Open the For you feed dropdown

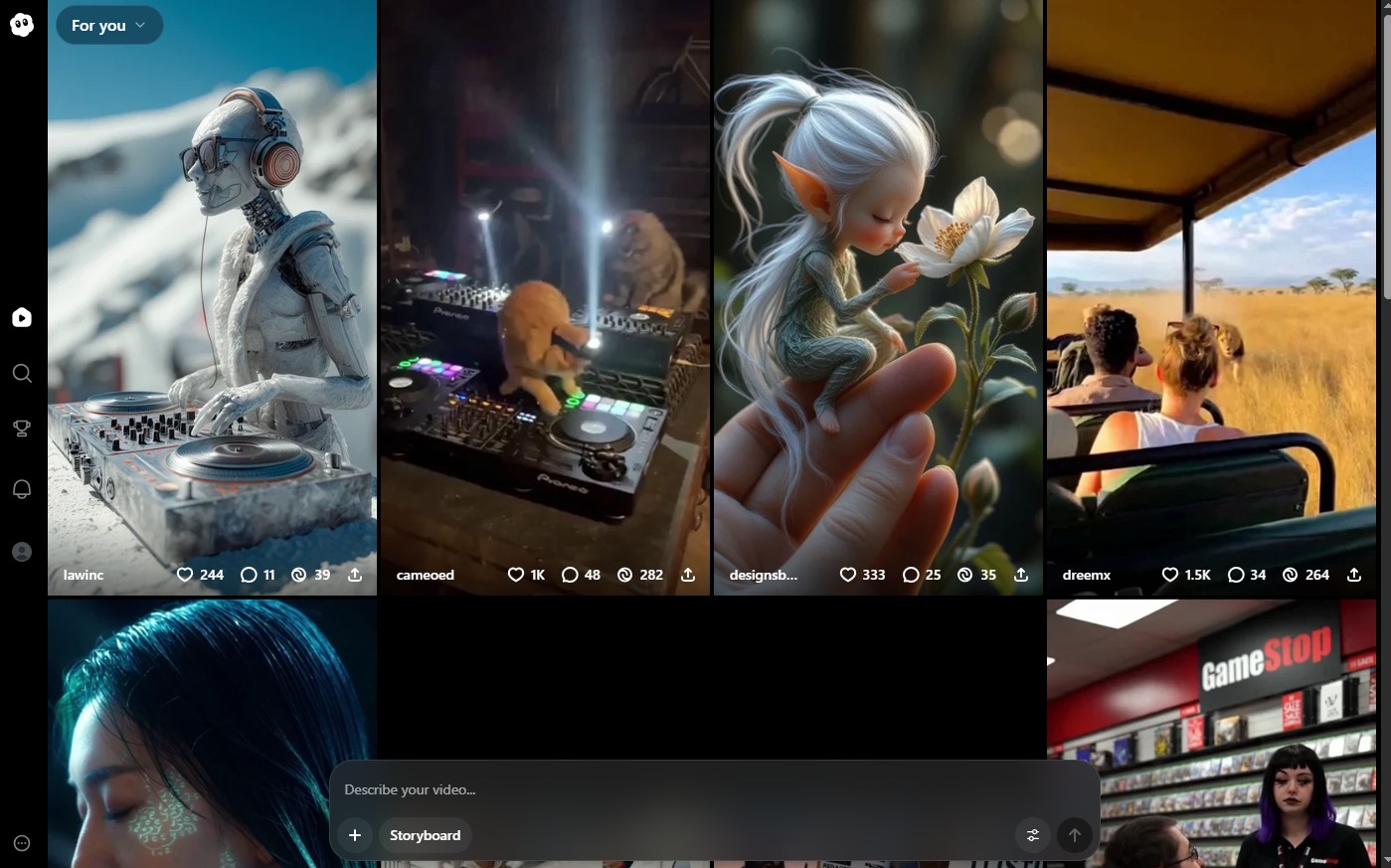tap(109, 25)
